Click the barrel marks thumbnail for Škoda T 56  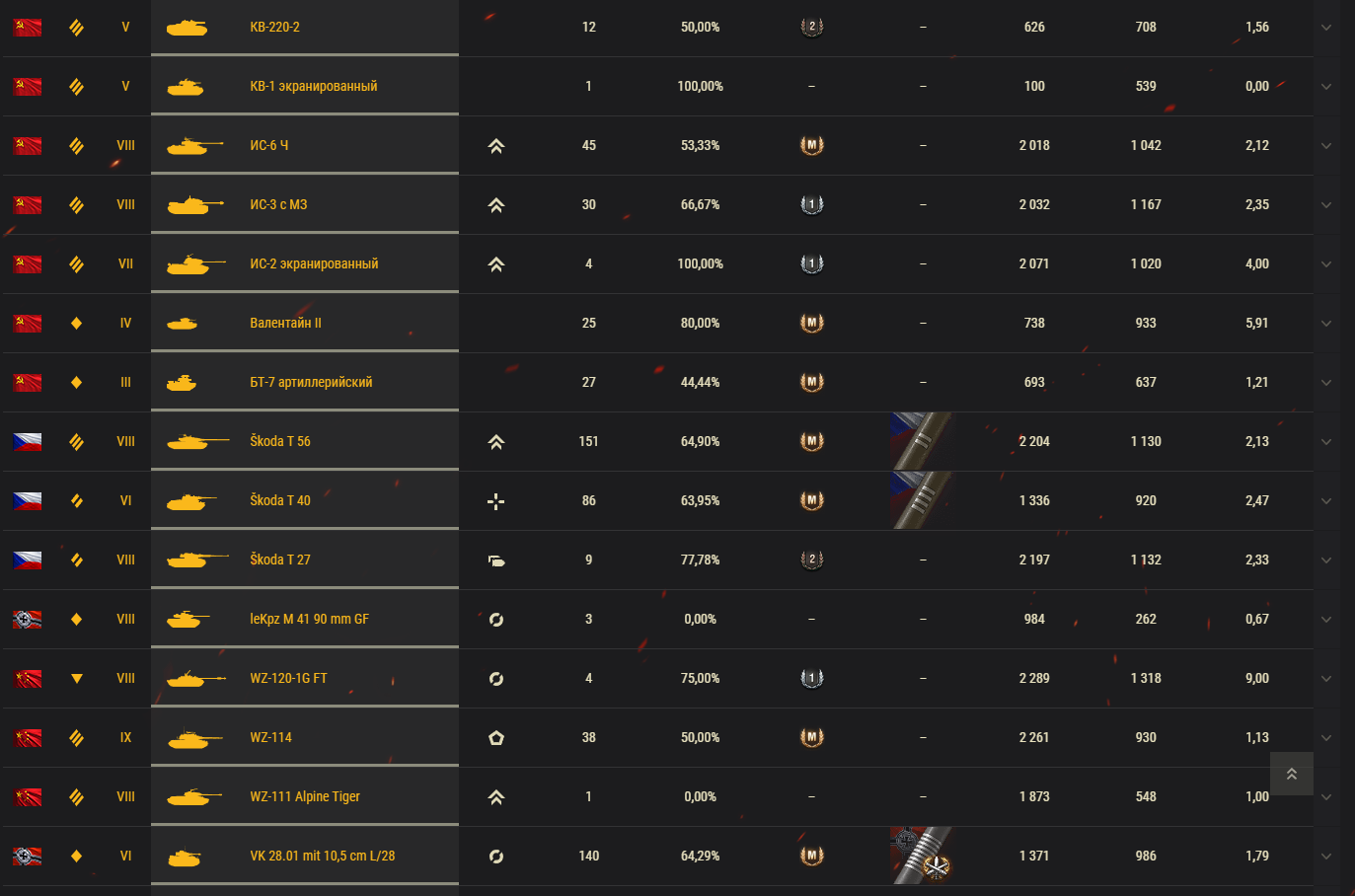pos(923,441)
